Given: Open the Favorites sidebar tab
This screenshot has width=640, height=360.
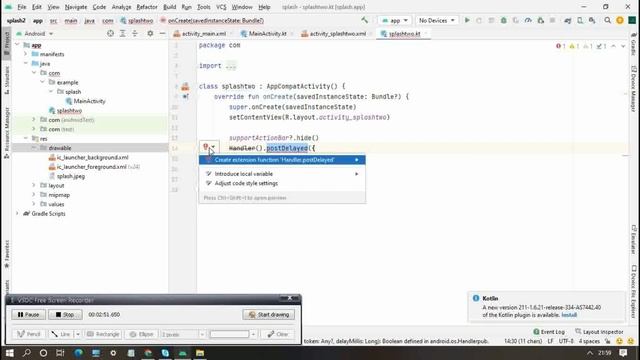Looking at the screenshot, I should (x=7, y=254).
